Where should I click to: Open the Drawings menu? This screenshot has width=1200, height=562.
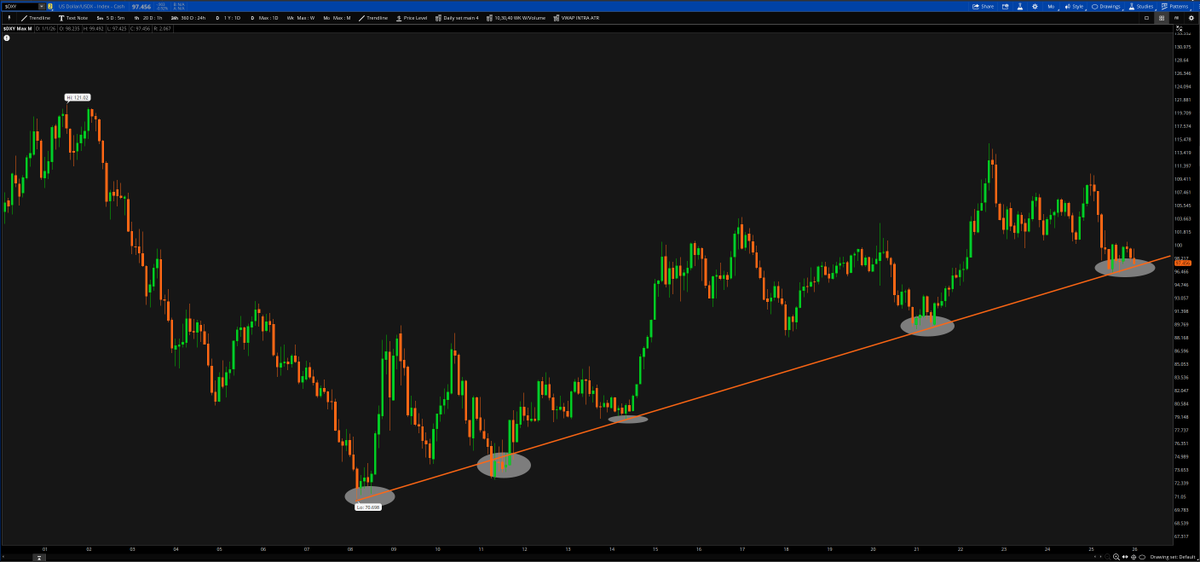pyautogui.click(x=1105, y=6)
